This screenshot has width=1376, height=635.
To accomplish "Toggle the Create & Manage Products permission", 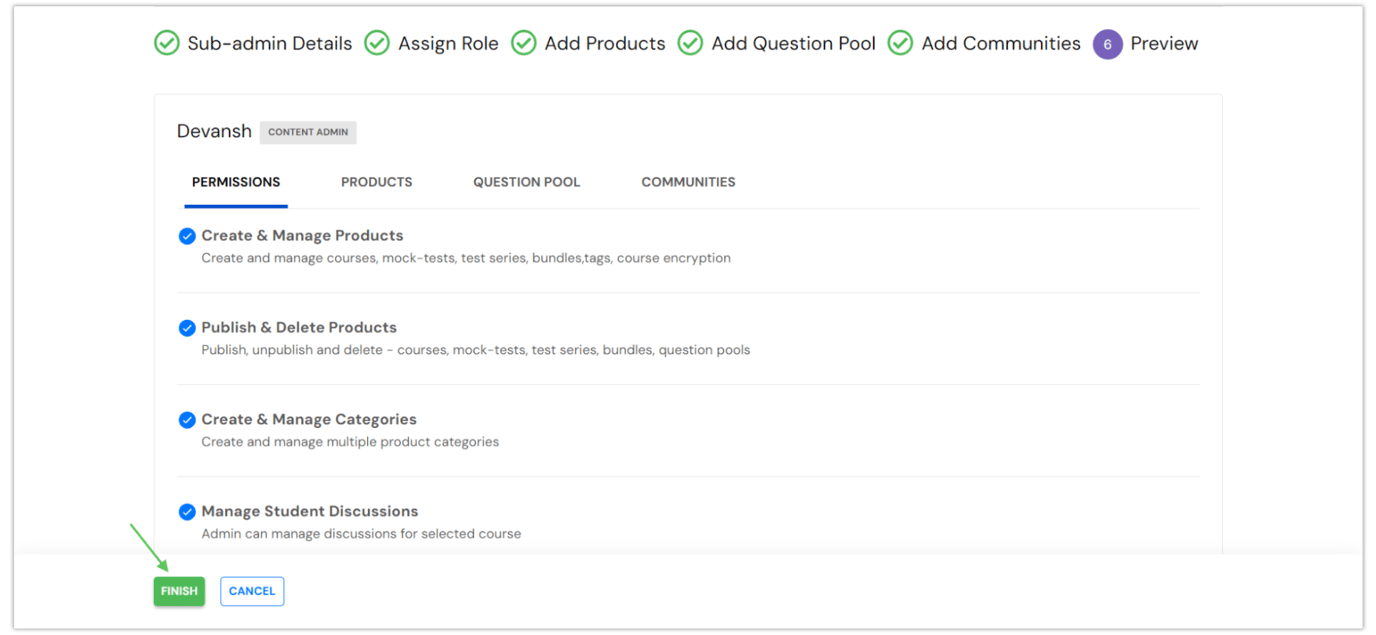I will [187, 235].
